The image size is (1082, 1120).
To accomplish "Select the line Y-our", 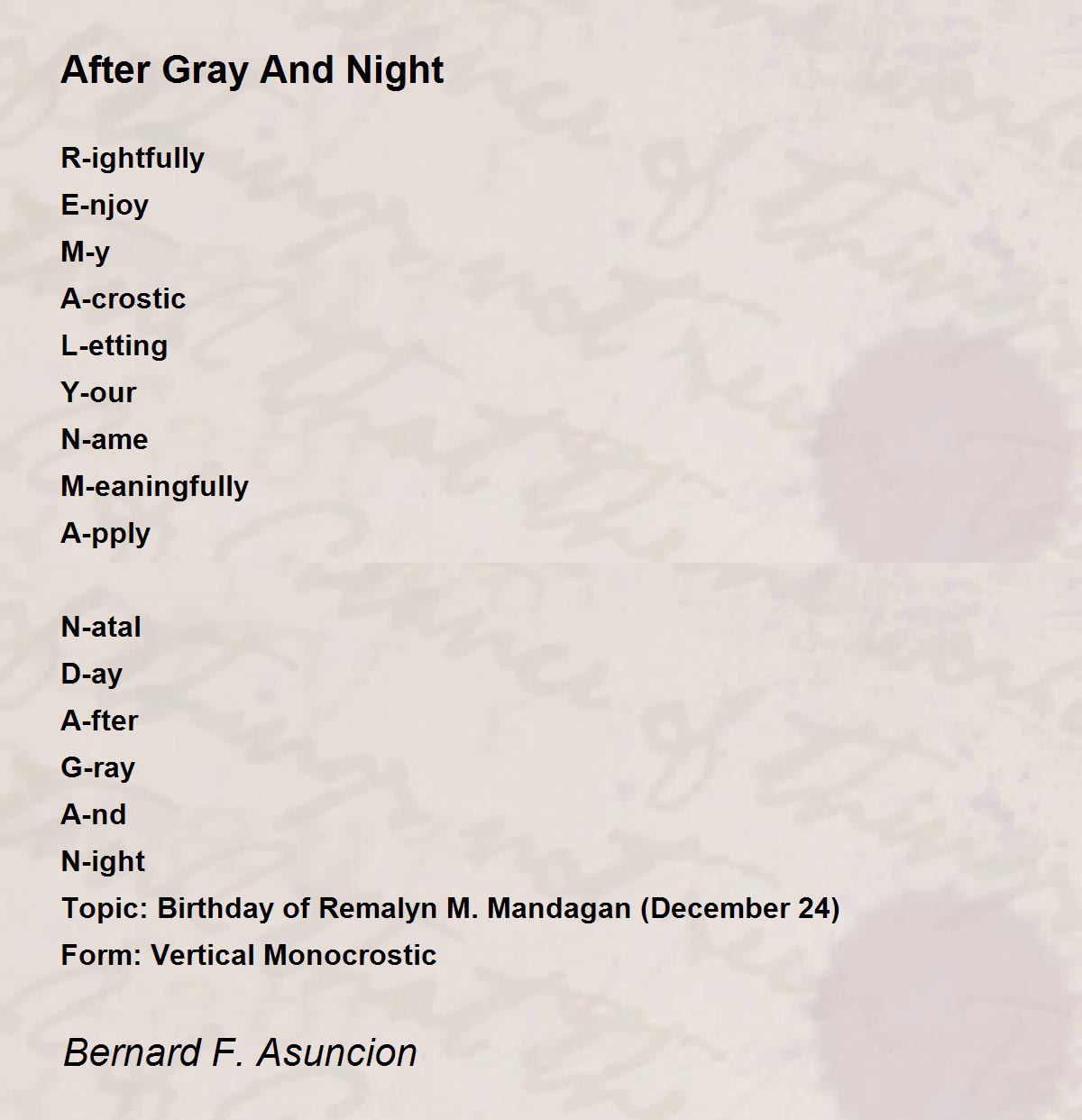I will pos(98,392).
